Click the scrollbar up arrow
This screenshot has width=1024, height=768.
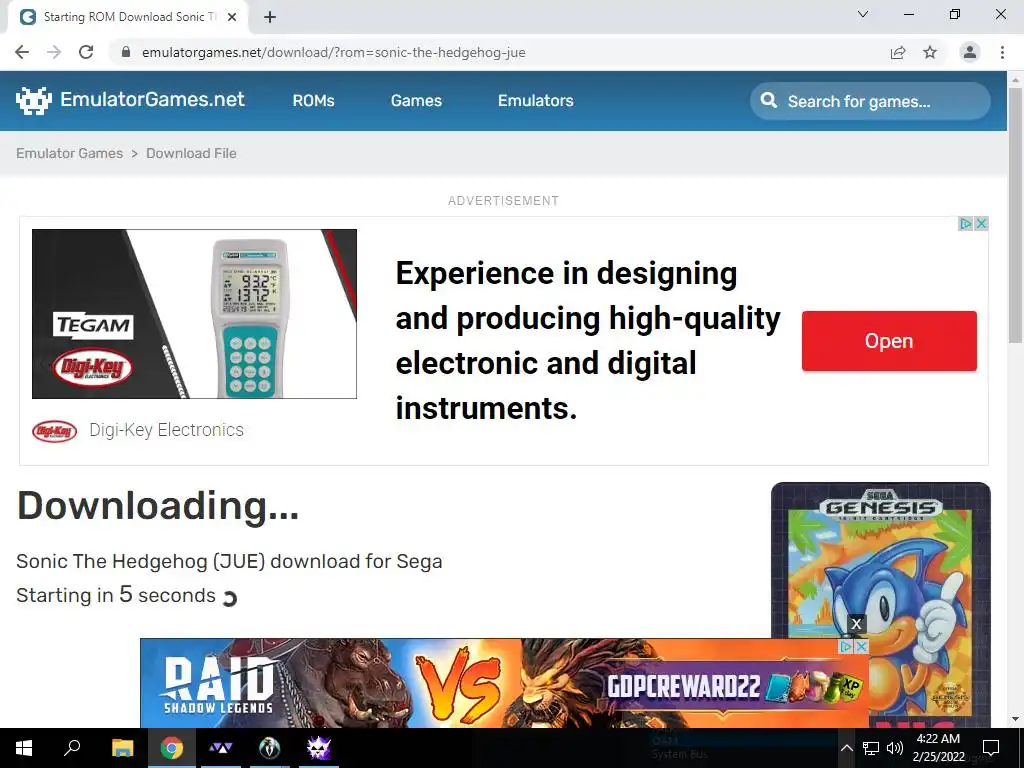tap(1015, 79)
